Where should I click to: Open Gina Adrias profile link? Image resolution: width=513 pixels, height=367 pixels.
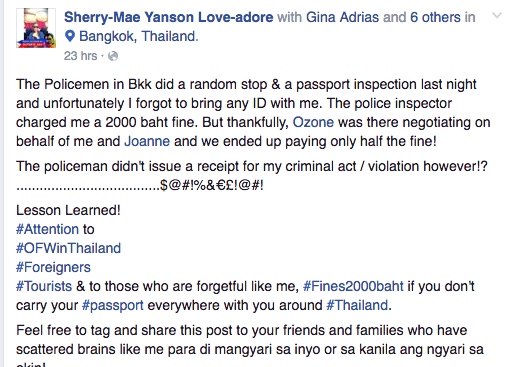point(342,17)
